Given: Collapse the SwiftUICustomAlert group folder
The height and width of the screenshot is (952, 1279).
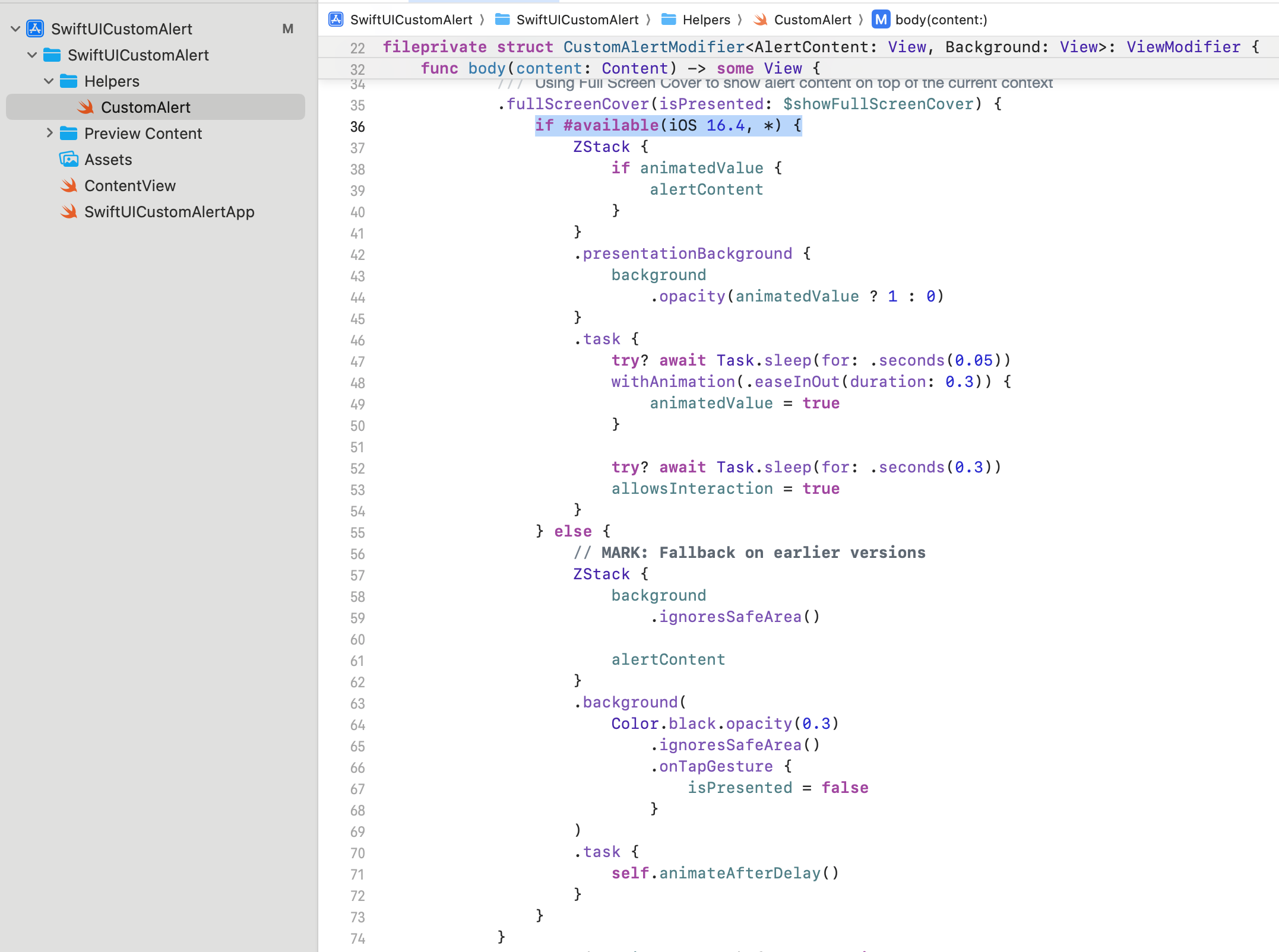Looking at the screenshot, I should pos(32,55).
